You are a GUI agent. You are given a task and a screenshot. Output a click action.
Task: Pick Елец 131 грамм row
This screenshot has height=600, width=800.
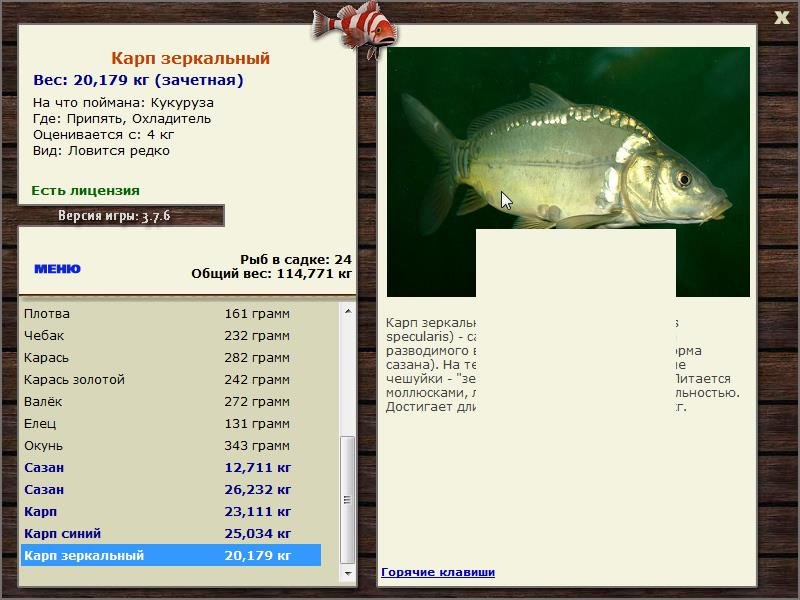[x=171, y=423]
